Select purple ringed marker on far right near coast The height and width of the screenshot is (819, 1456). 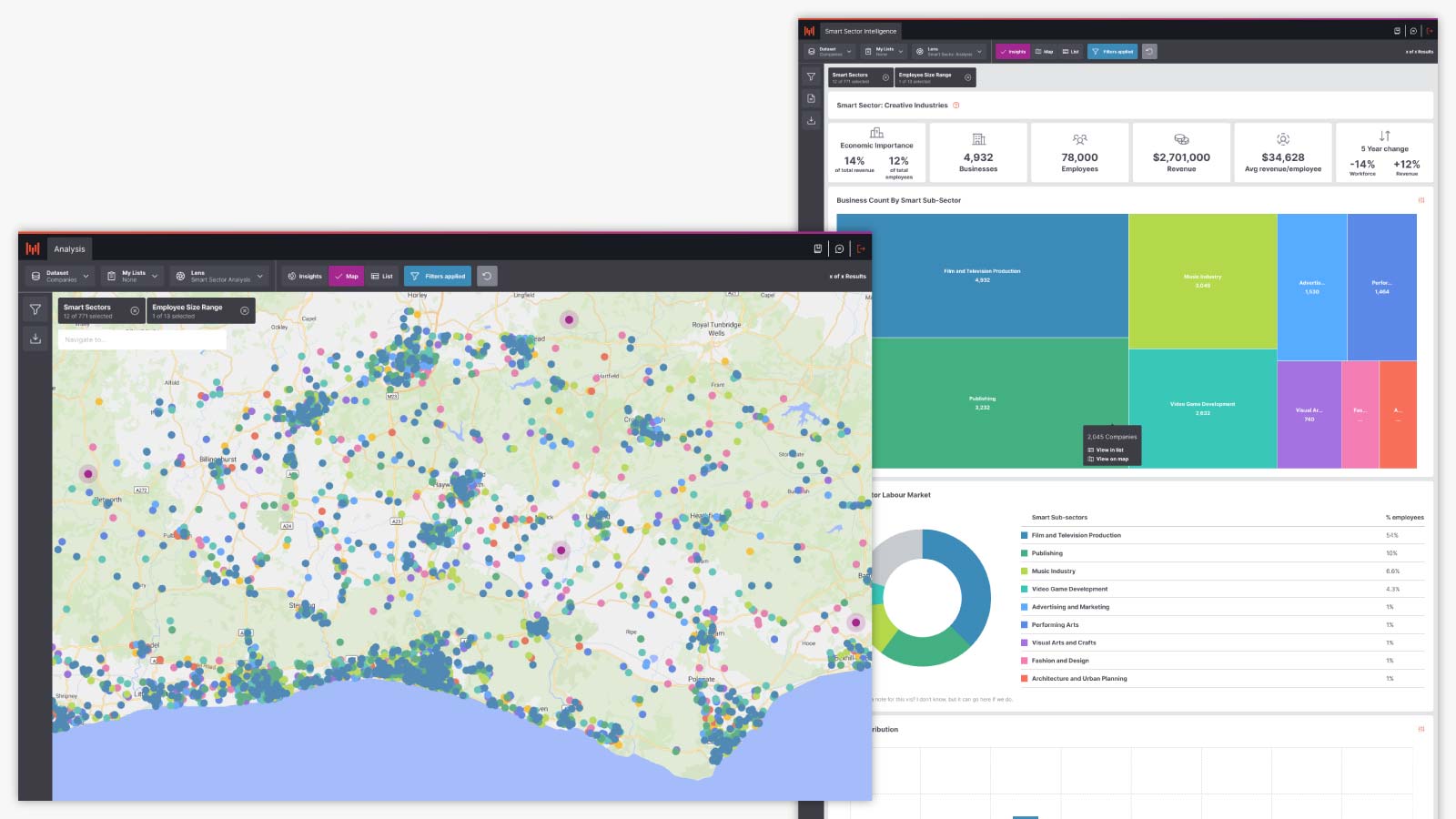point(855,622)
